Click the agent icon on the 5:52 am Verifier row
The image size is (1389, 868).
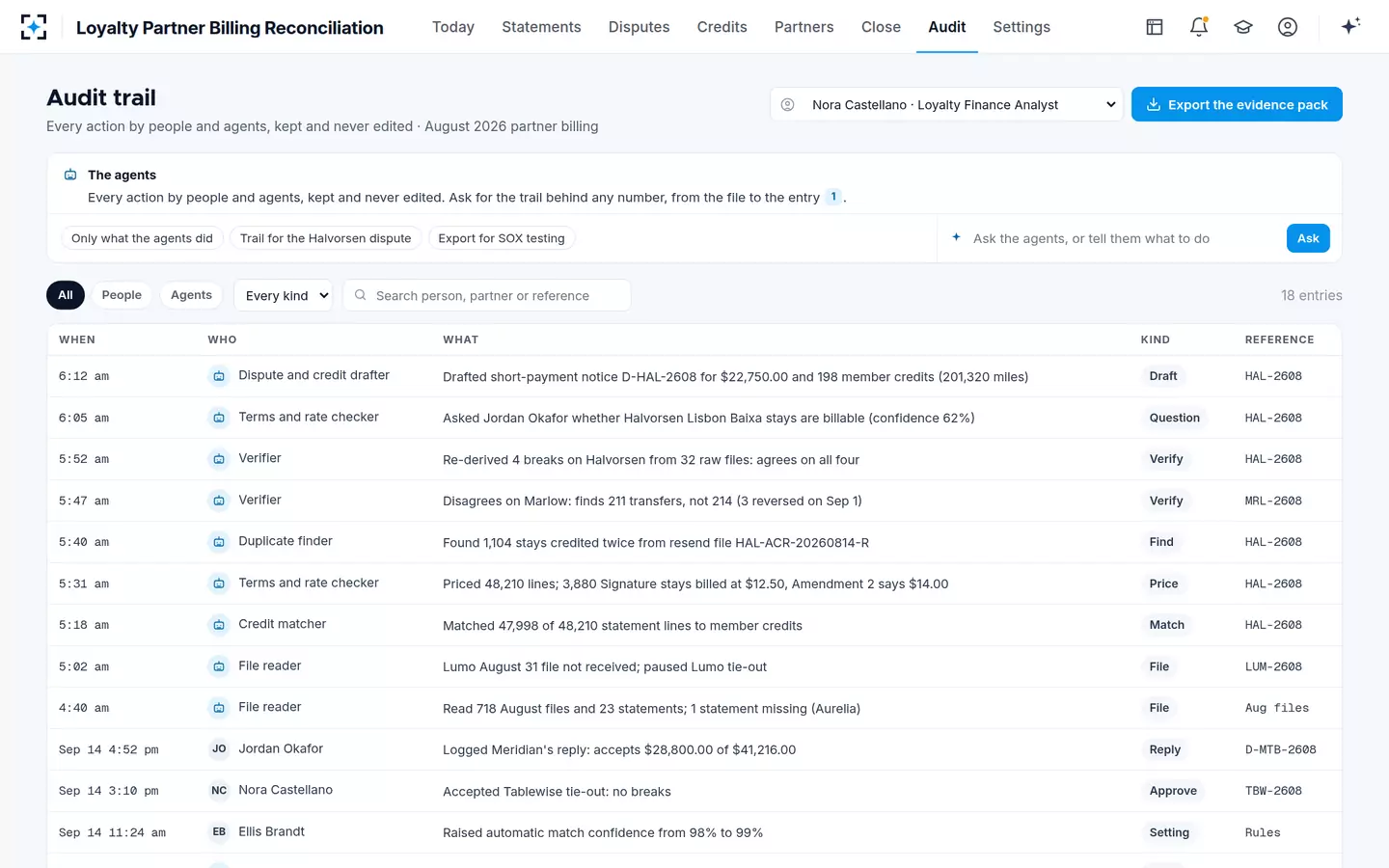[219, 459]
